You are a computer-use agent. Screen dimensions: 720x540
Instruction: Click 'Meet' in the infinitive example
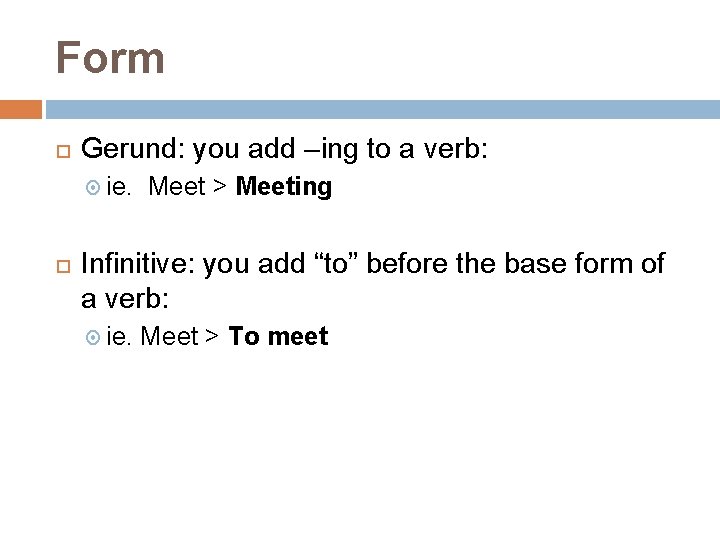pyautogui.click(x=169, y=336)
